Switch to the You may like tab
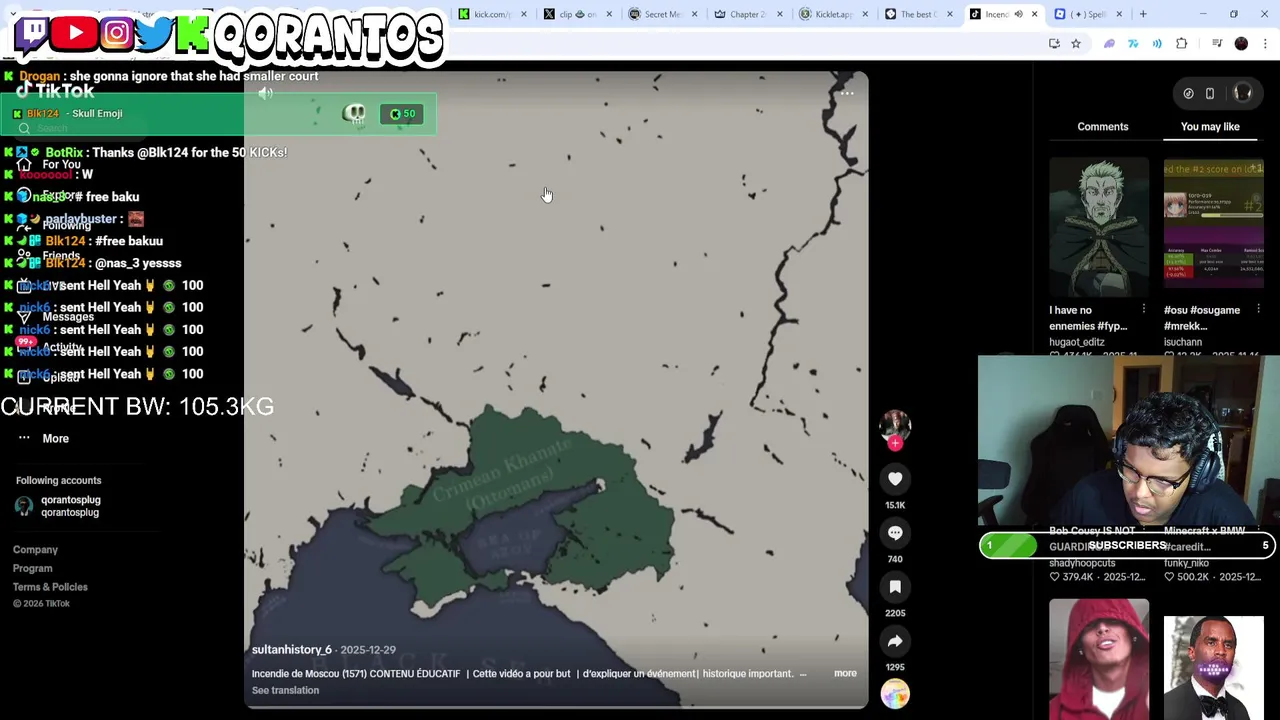 pos(1210,127)
